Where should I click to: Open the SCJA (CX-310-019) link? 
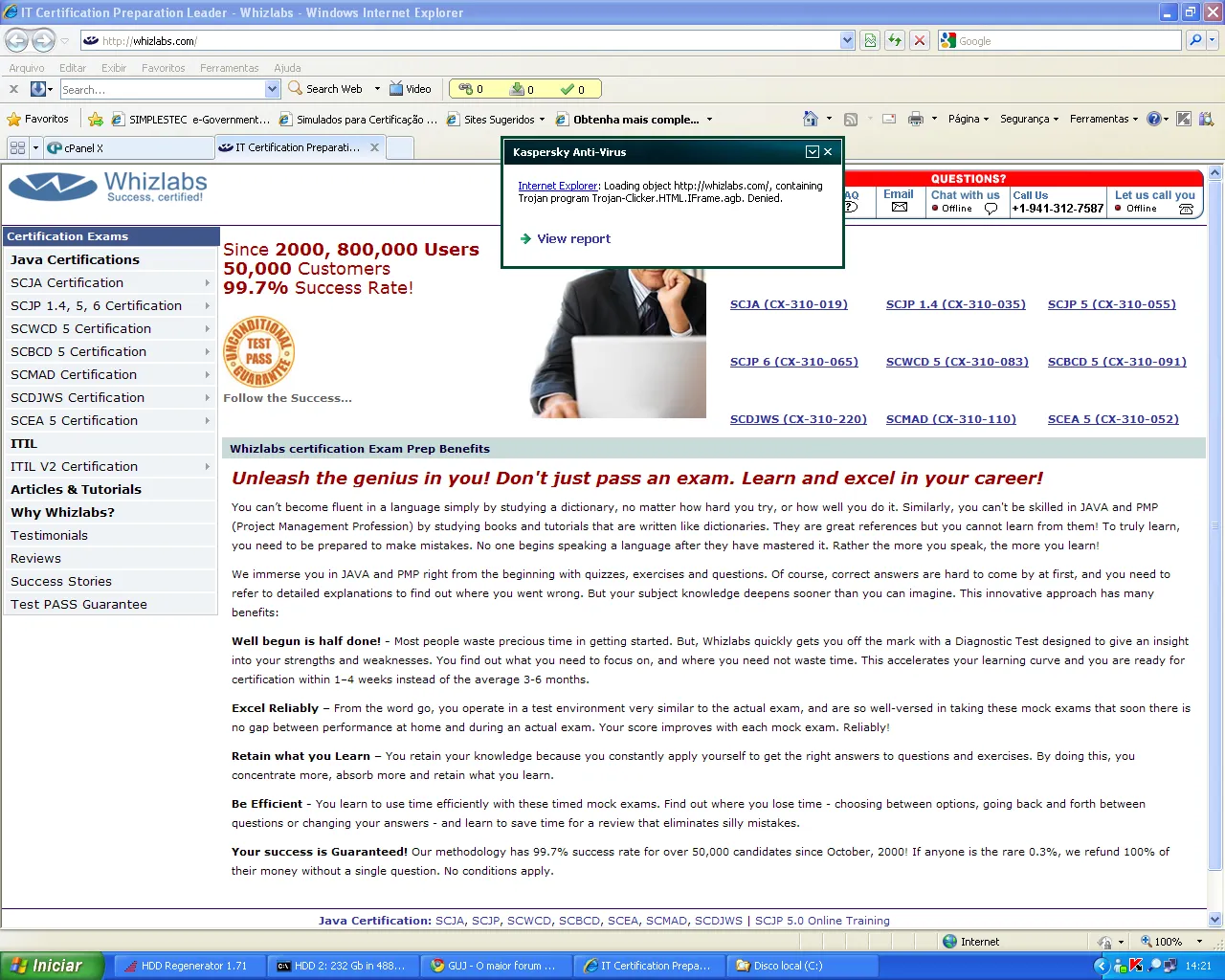point(789,304)
